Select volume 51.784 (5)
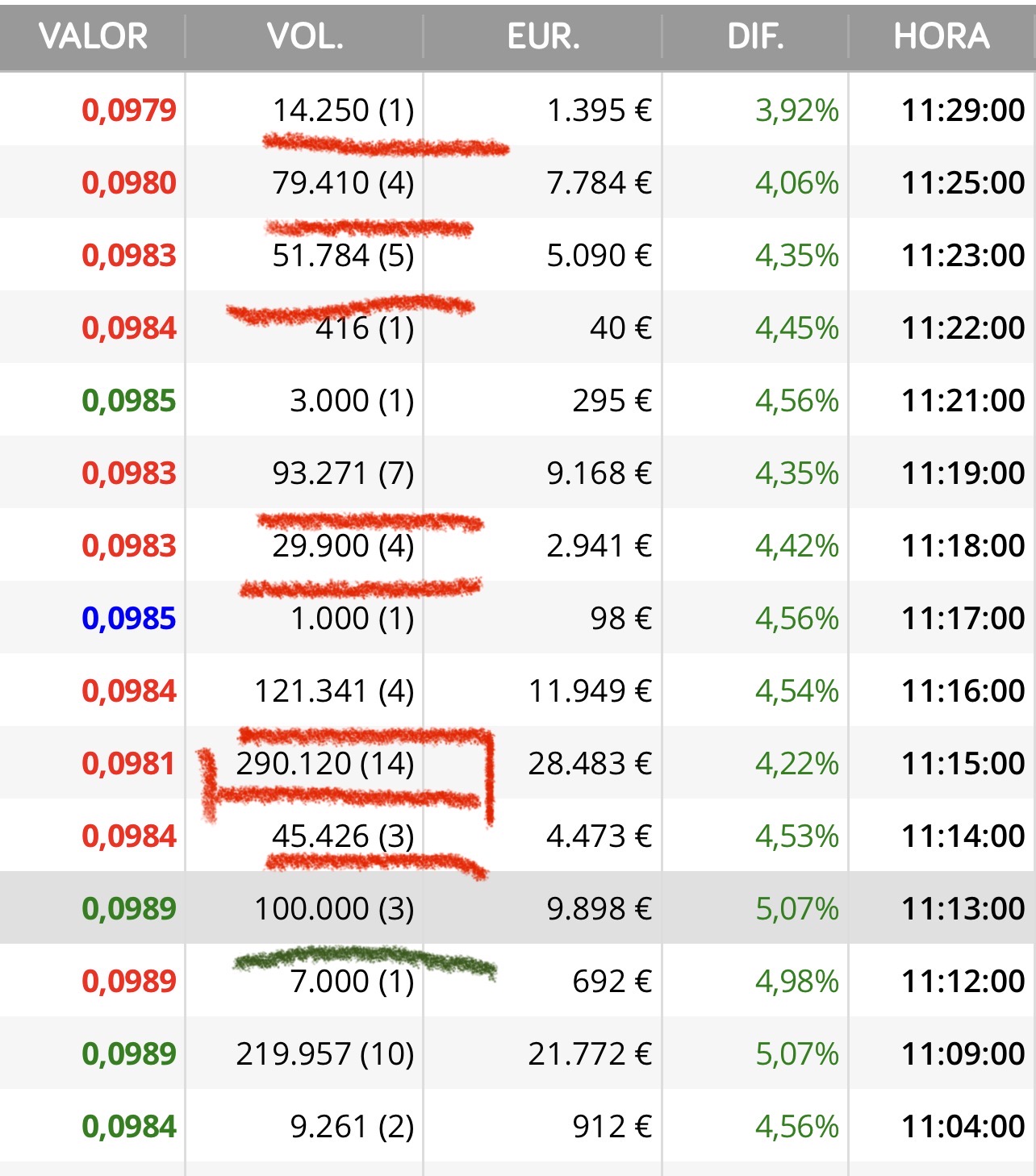This screenshot has height=1176, width=1036. coord(344,255)
